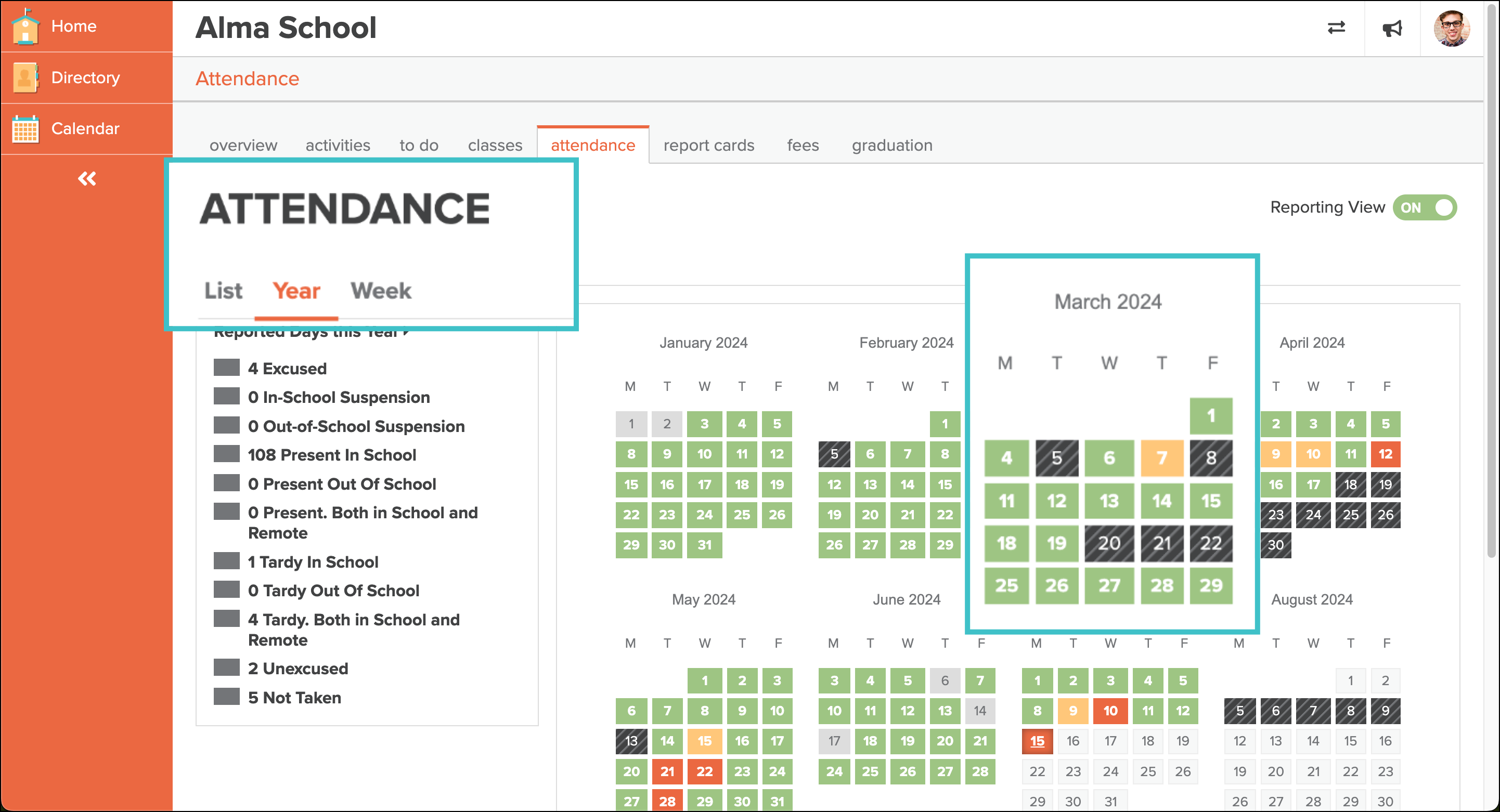Viewport: 1500px width, 812px height.
Task: Expand Reported Days this Year arrow
Action: (406, 333)
